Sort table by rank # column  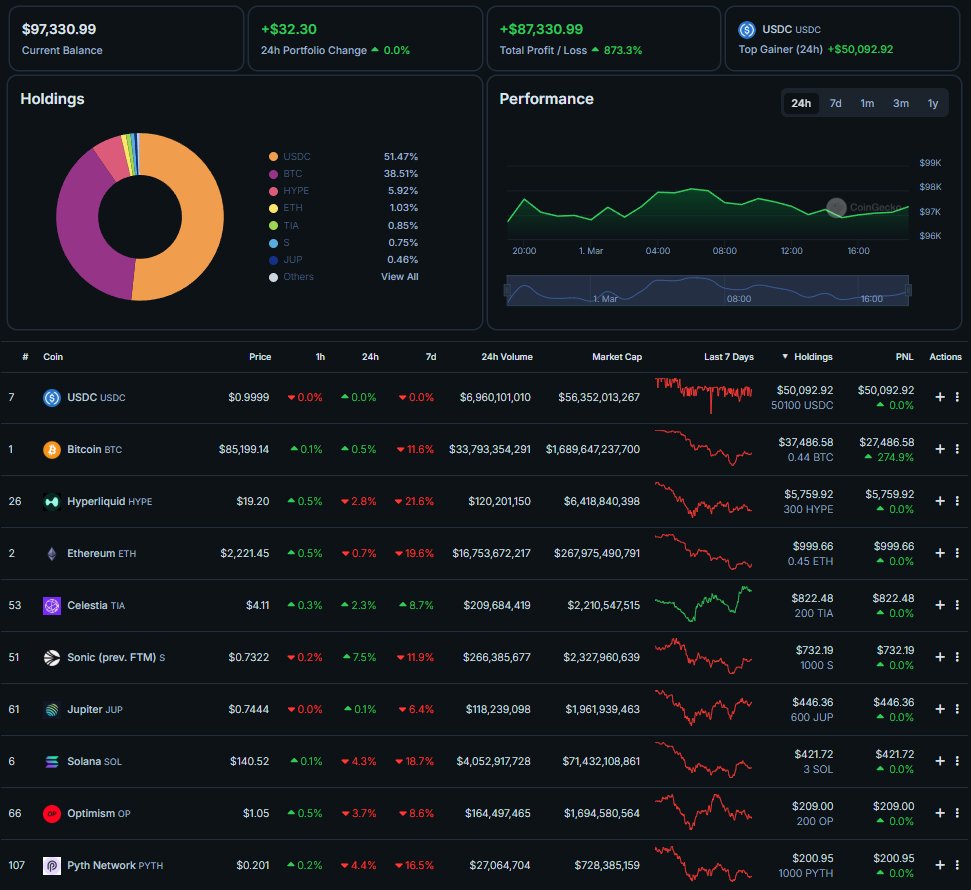coord(25,357)
